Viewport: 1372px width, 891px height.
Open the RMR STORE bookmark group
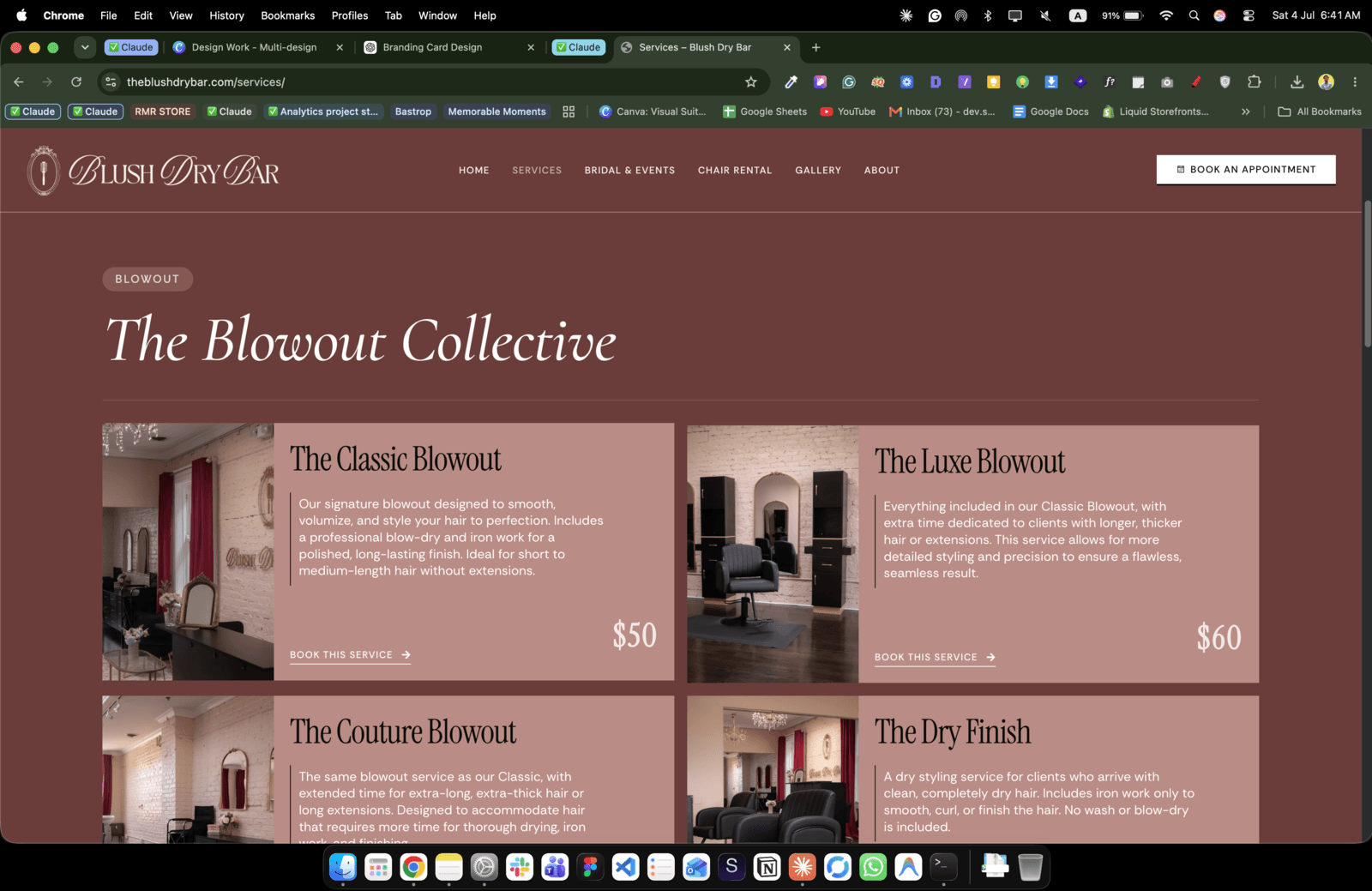click(163, 111)
